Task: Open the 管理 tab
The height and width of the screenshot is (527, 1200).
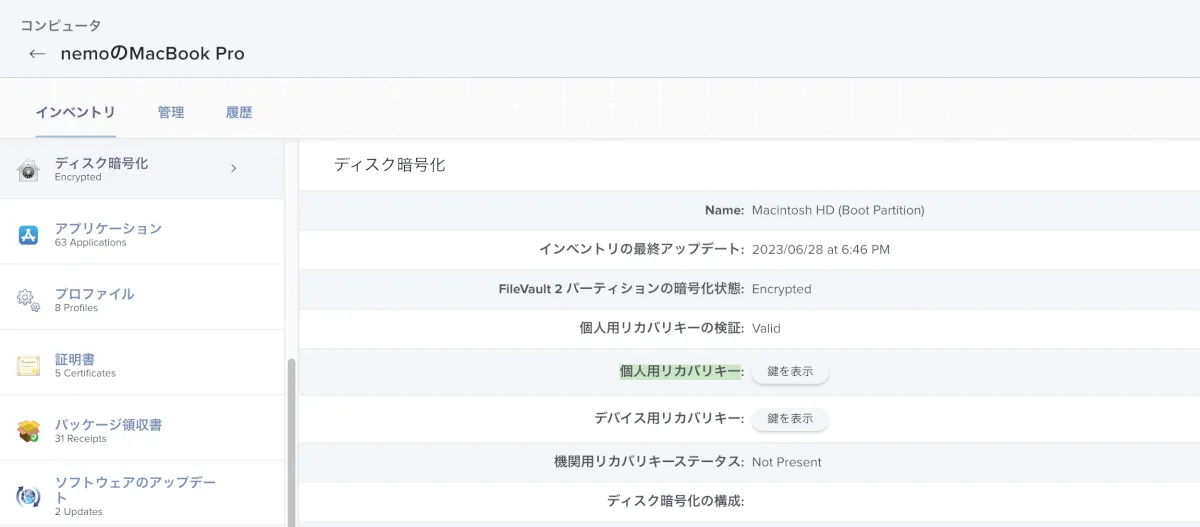Action: 171,112
